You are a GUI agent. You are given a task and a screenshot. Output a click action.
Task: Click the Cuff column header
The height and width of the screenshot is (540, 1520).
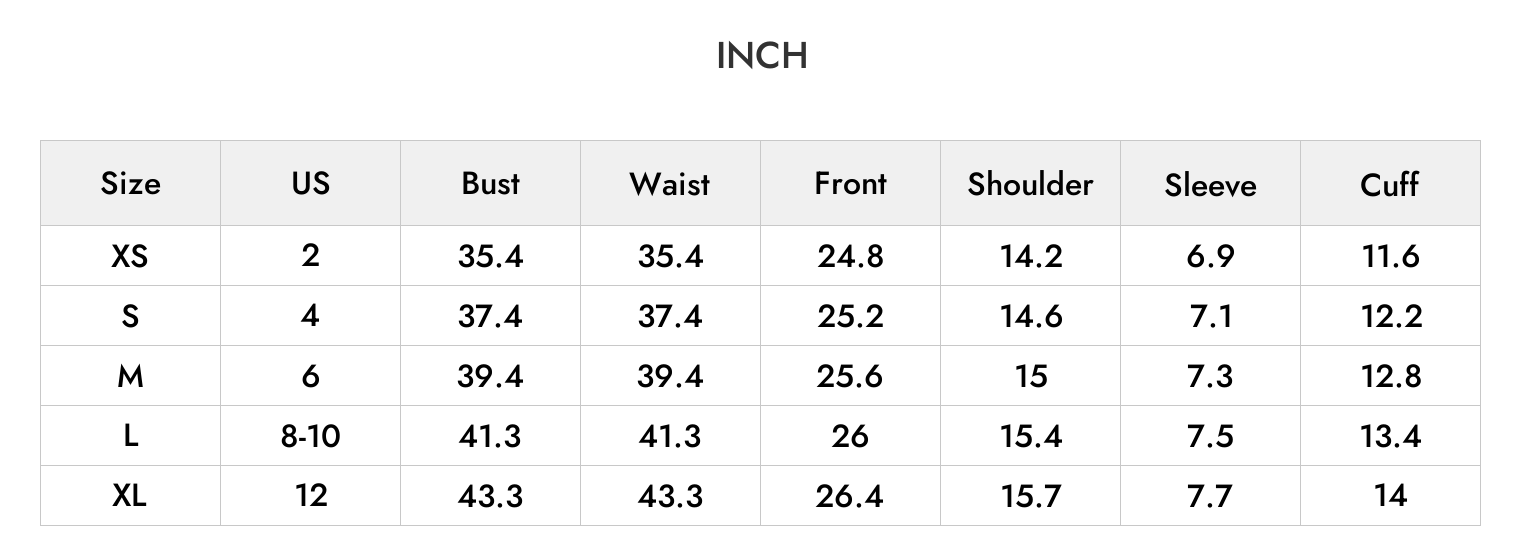pos(1389,184)
